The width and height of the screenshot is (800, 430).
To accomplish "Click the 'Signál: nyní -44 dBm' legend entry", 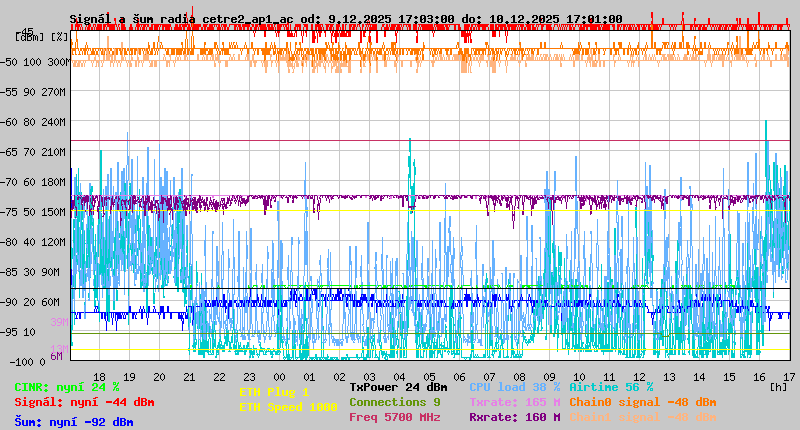I will point(84,402).
